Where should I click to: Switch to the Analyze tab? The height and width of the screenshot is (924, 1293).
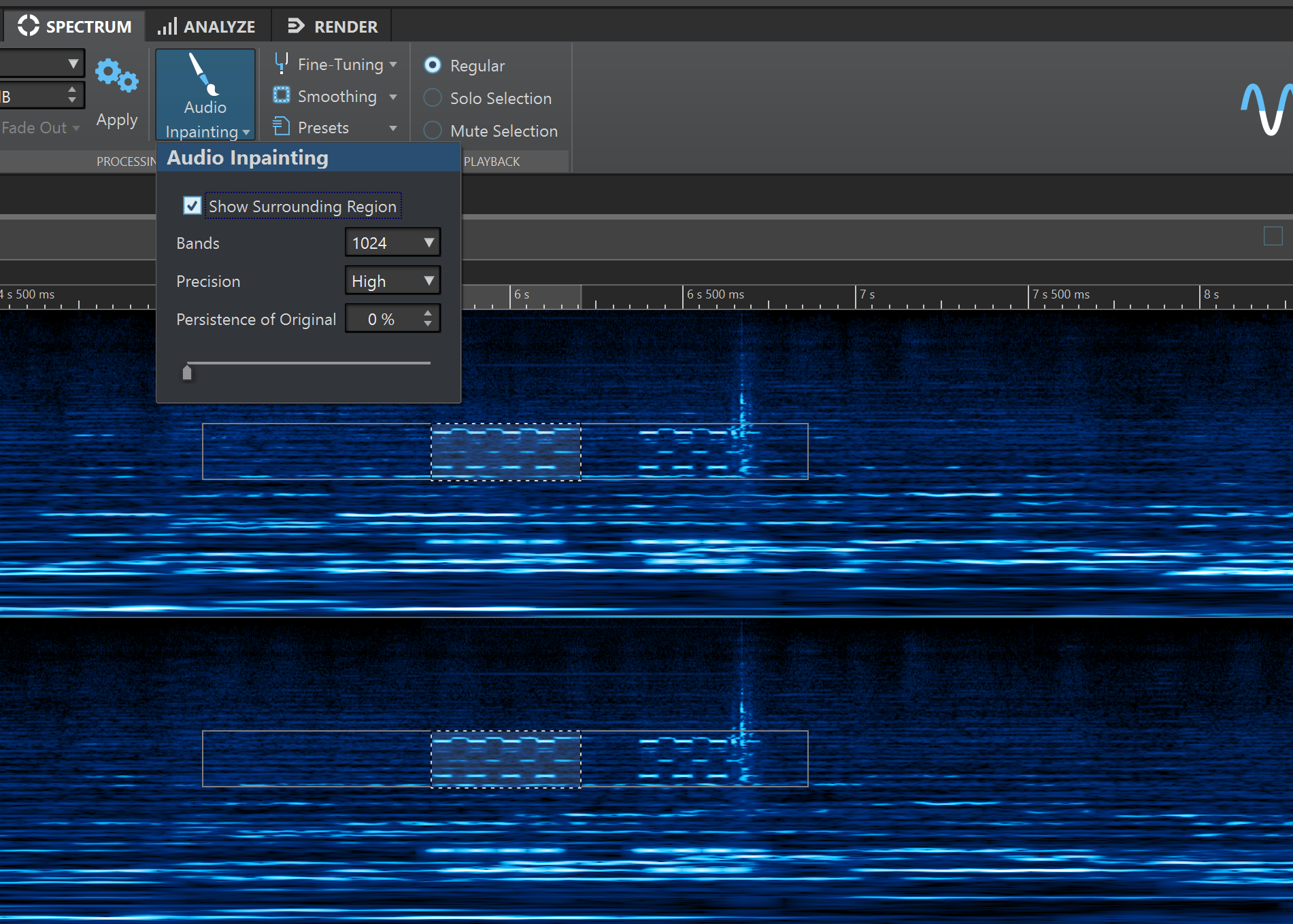pyautogui.click(x=207, y=27)
